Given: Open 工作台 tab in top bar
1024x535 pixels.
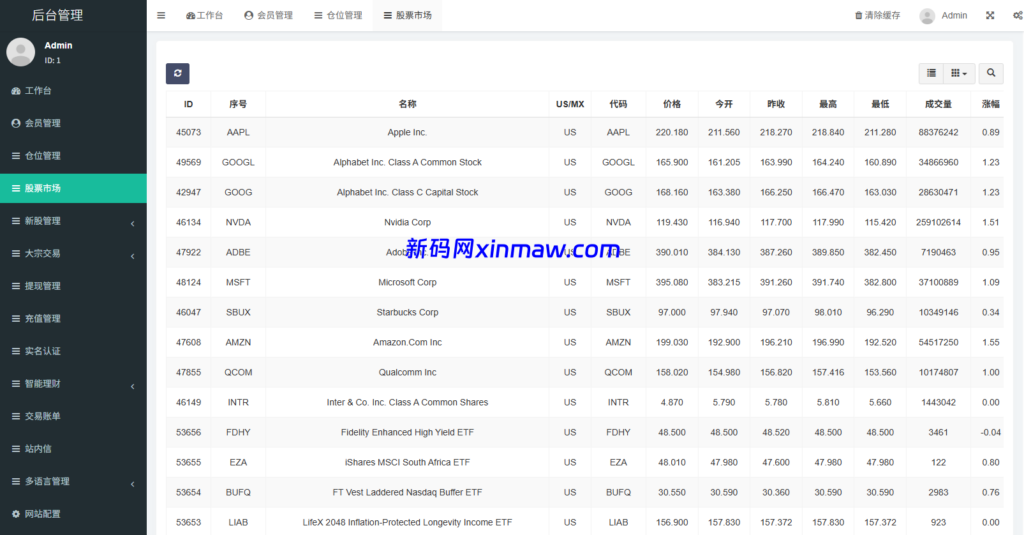Looking at the screenshot, I should pos(204,15).
